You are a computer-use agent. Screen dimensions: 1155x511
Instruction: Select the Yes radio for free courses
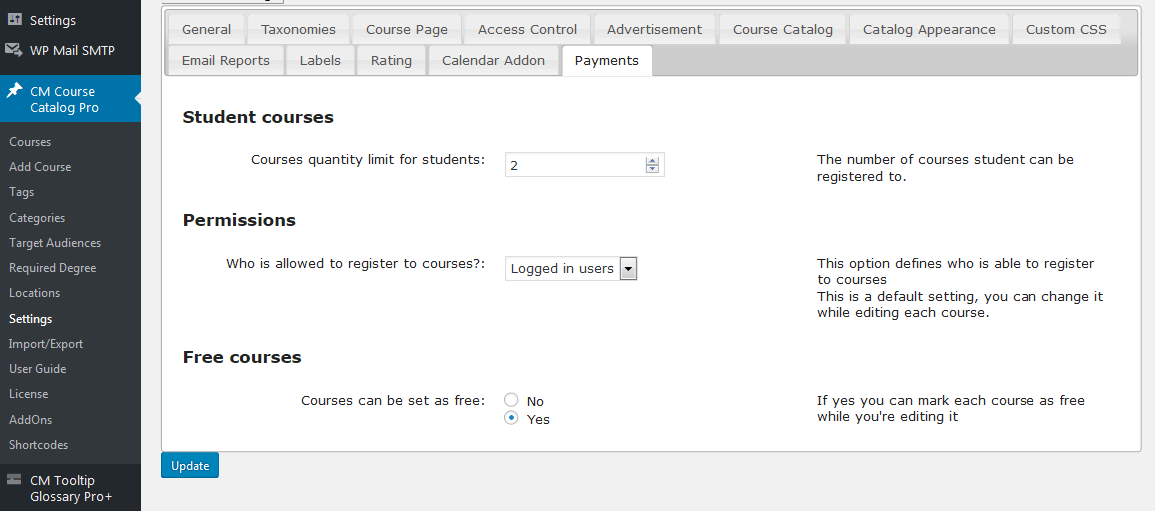tap(511, 418)
